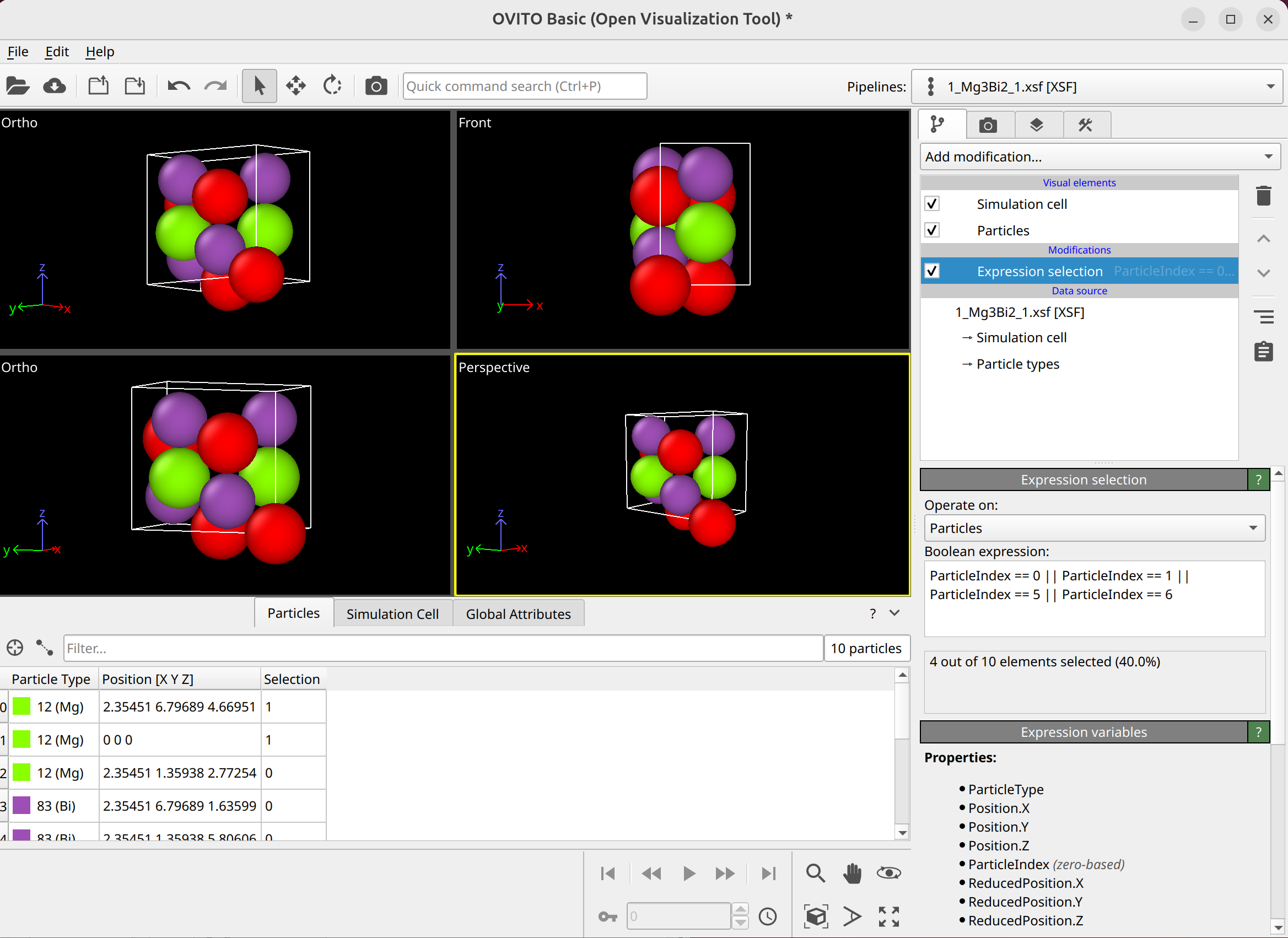Toggle Particles visual element checkbox
The width and height of the screenshot is (1288, 938).
[x=932, y=230]
